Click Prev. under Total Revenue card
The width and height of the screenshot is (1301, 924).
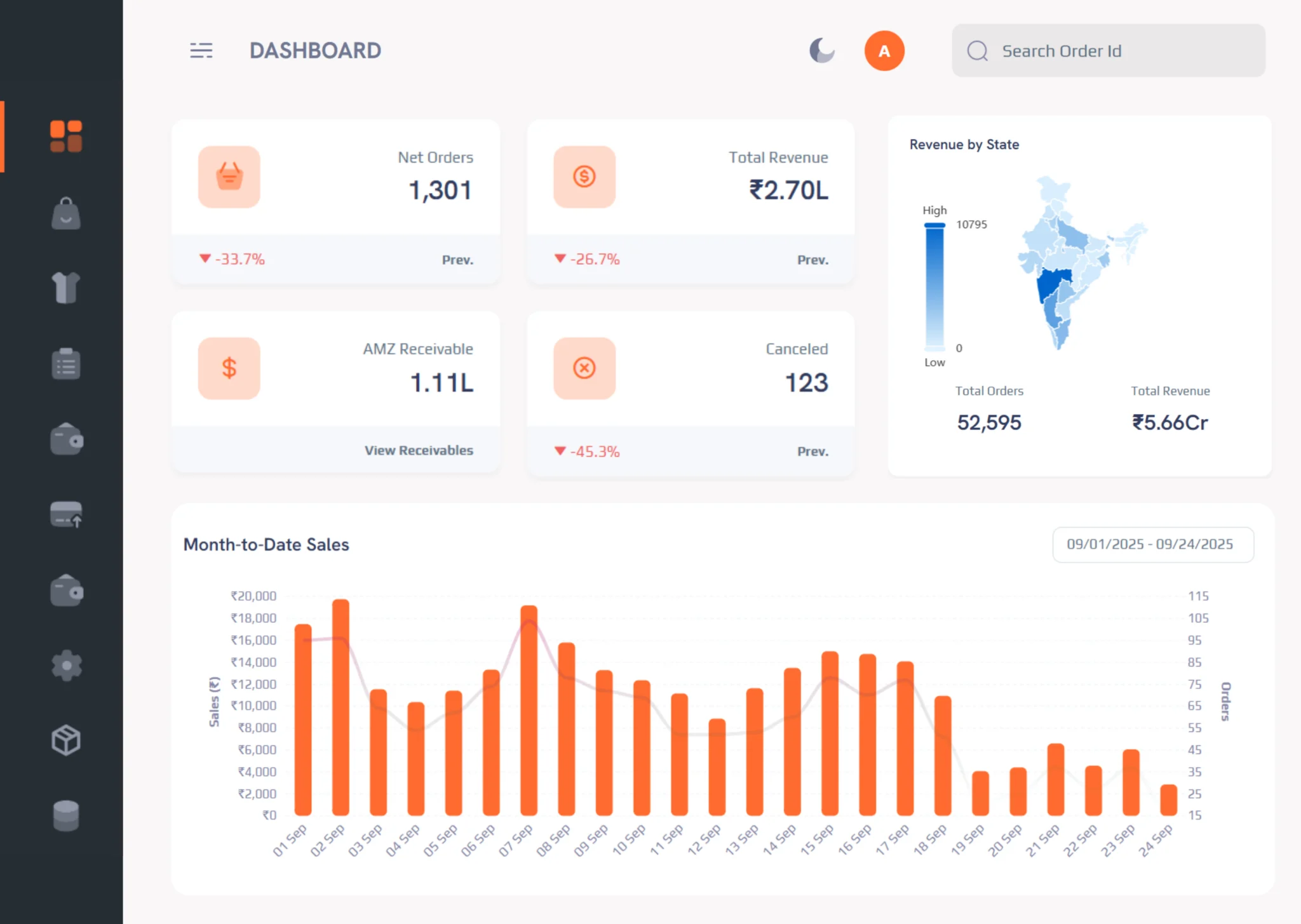(x=812, y=260)
